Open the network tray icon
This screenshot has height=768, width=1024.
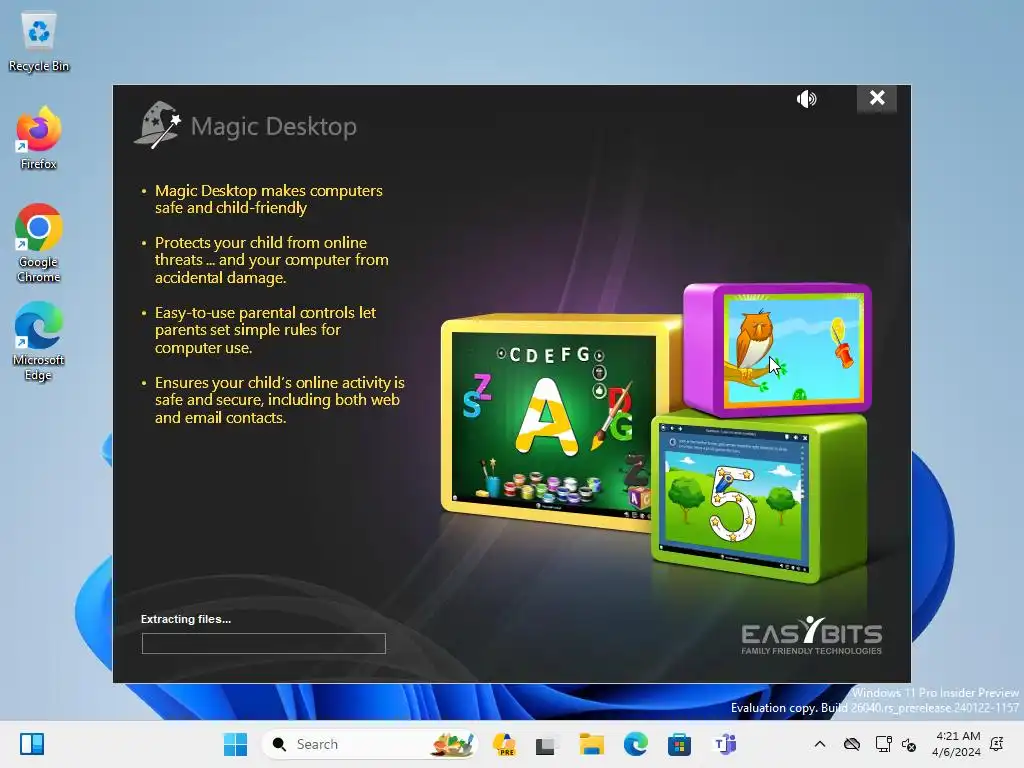[883, 744]
